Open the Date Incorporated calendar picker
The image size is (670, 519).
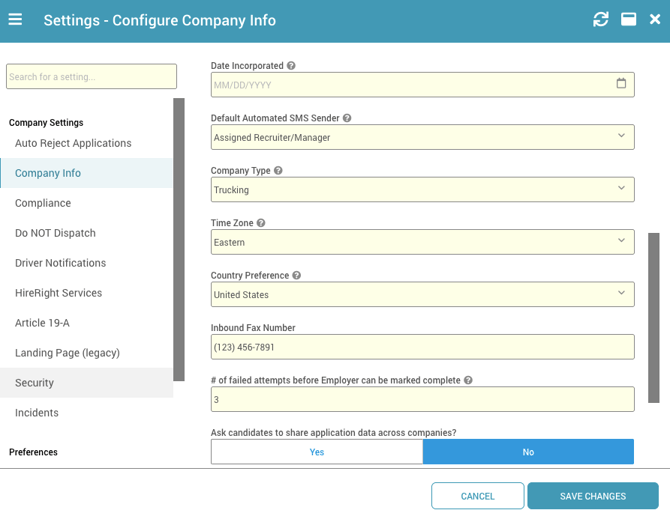(x=621, y=84)
